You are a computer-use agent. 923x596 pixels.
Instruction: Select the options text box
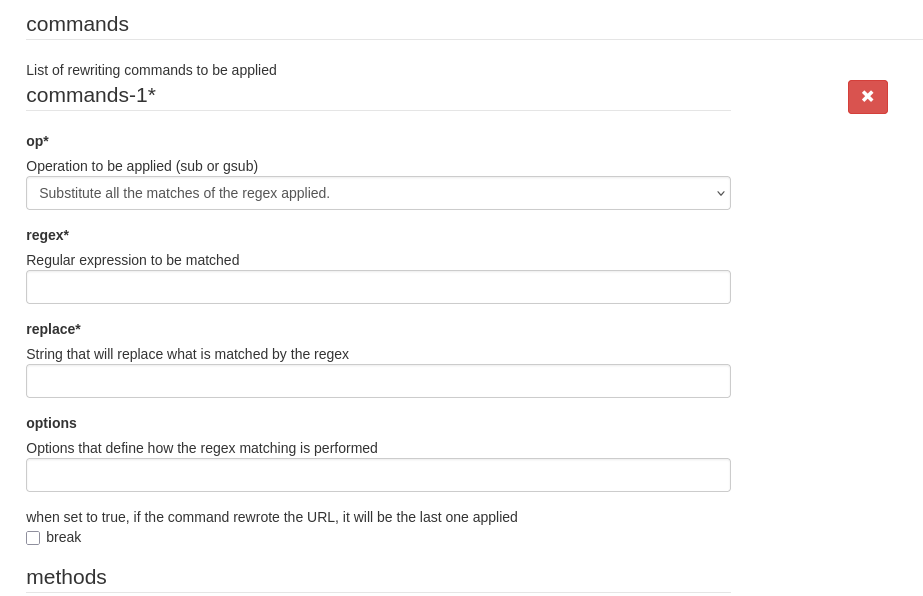(378, 475)
